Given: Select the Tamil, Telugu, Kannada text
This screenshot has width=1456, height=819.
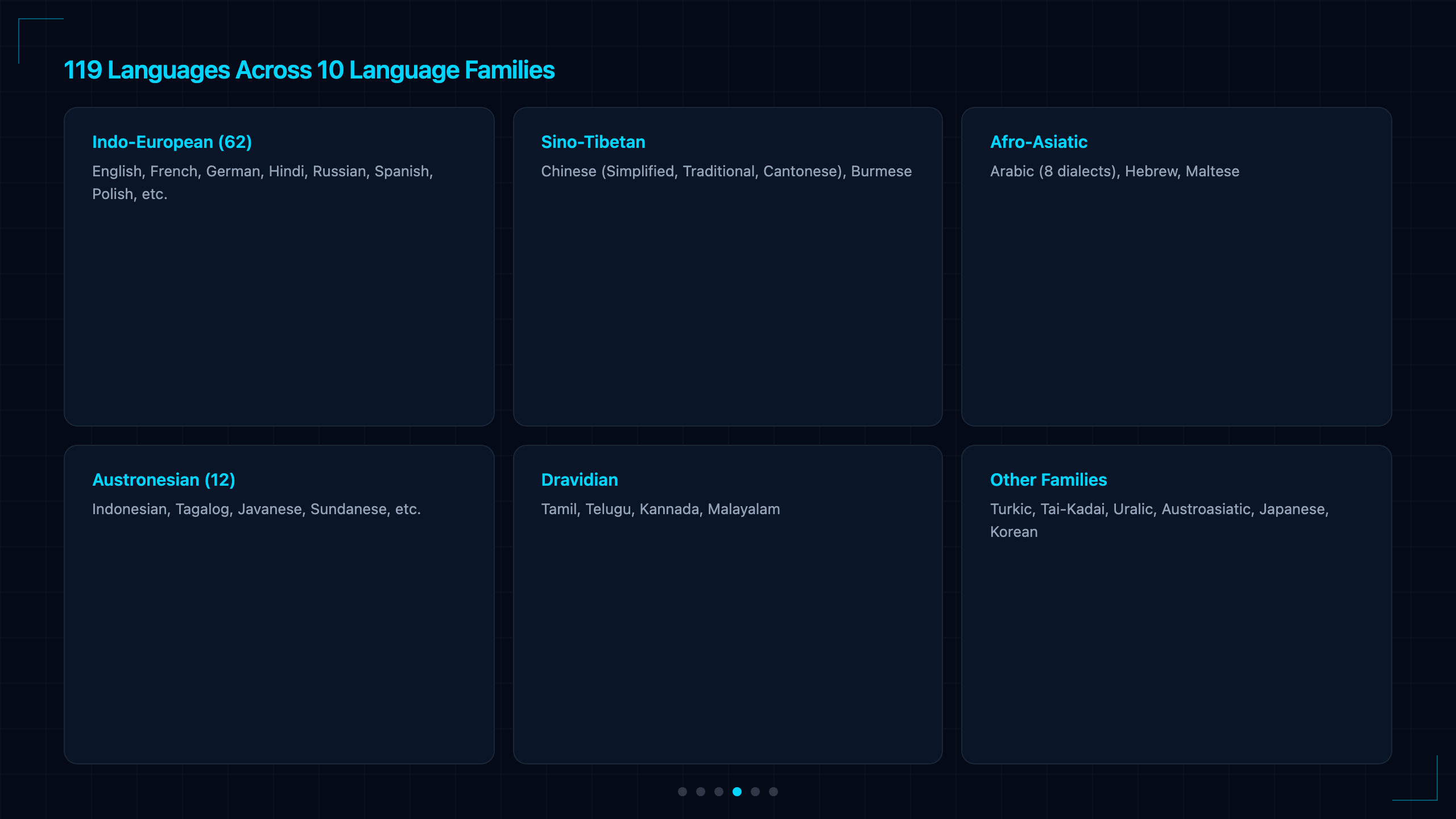Looking at the screenshot, I should [x=660, y=509].
